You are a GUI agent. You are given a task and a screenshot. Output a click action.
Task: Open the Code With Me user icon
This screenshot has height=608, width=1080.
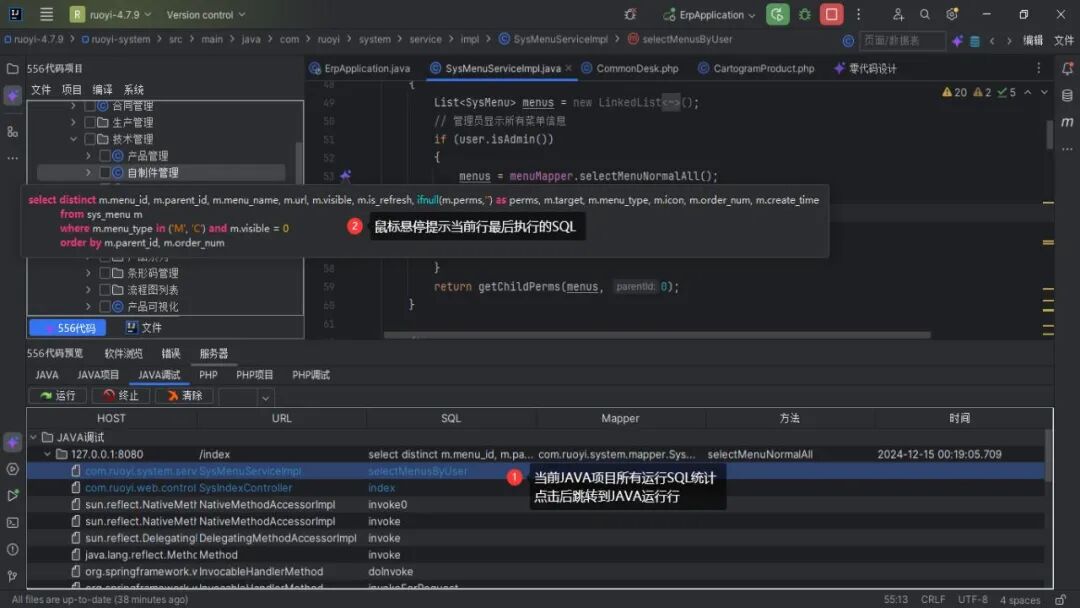(897, 14)
